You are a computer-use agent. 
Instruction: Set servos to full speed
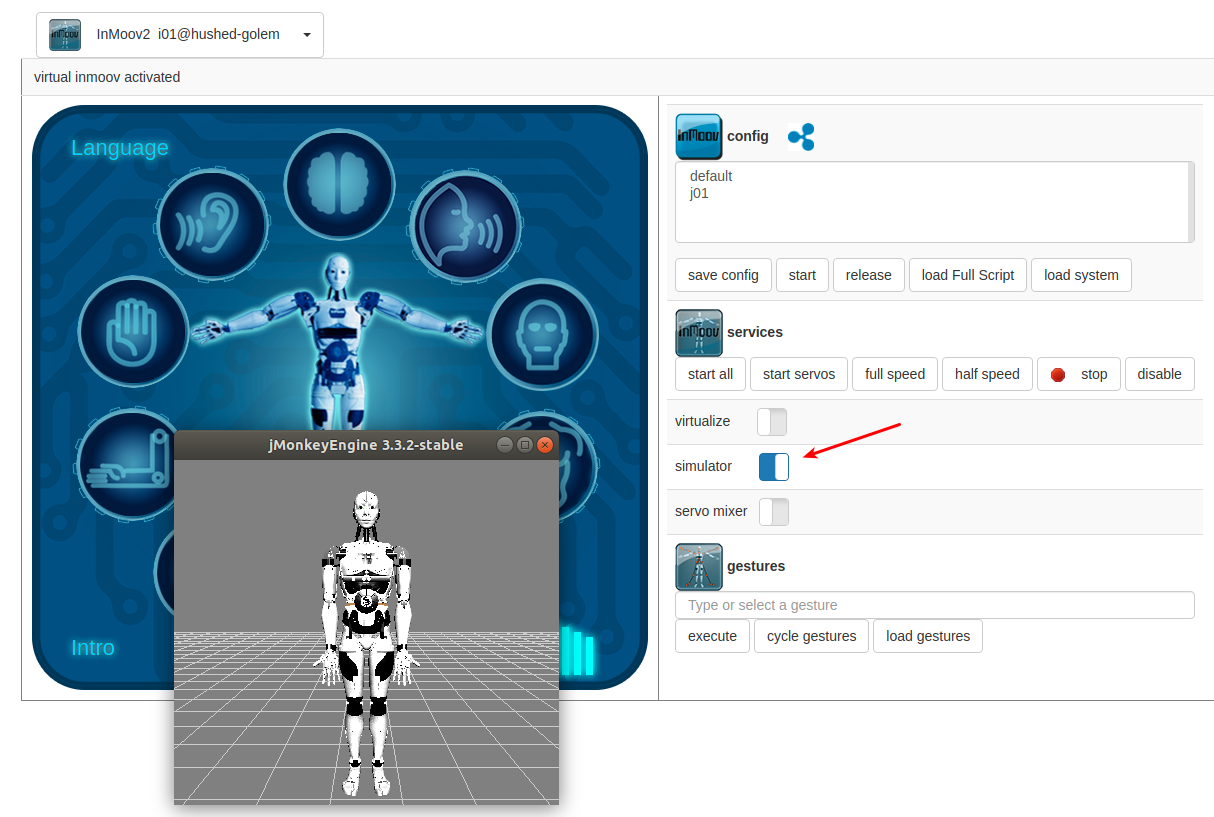tap(895, 374)
